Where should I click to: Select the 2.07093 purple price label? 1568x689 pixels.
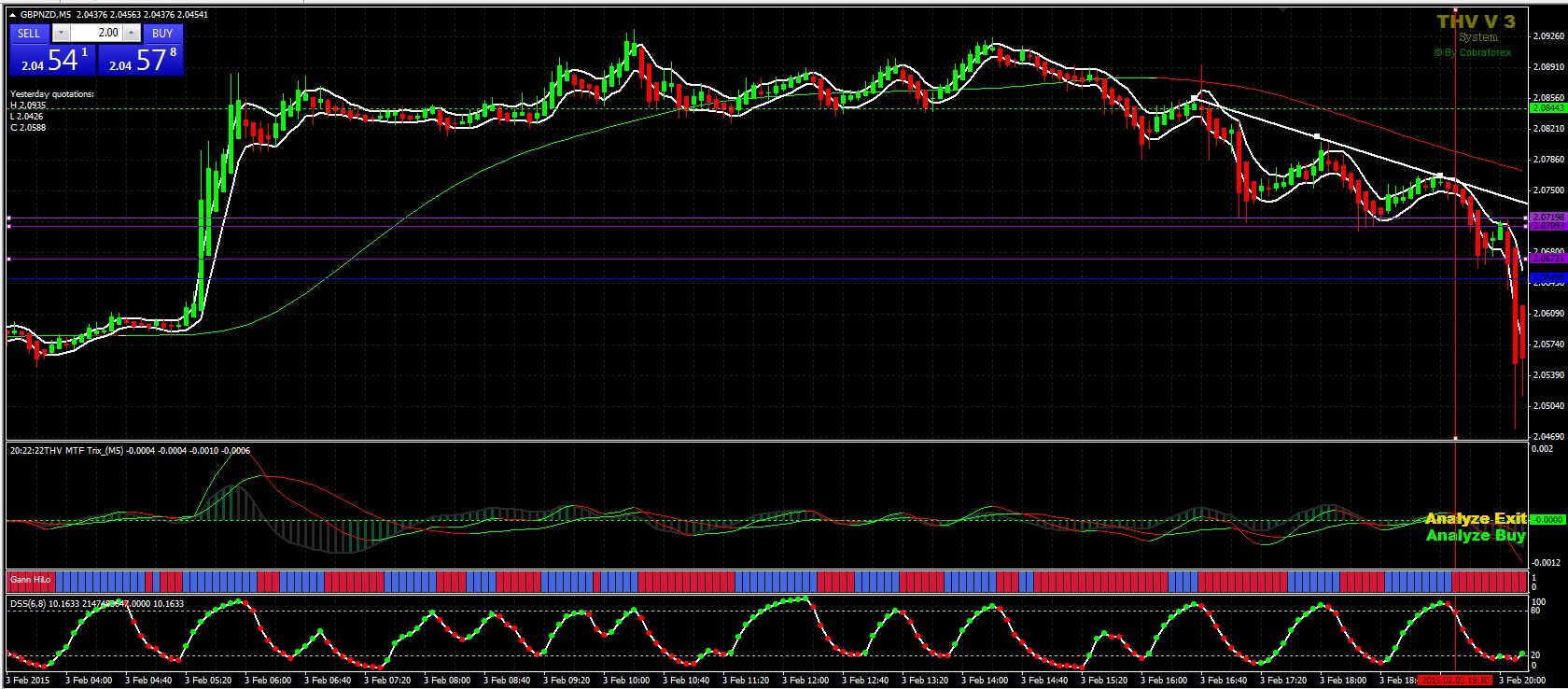pyautogui.click(x=1548, y=226)
